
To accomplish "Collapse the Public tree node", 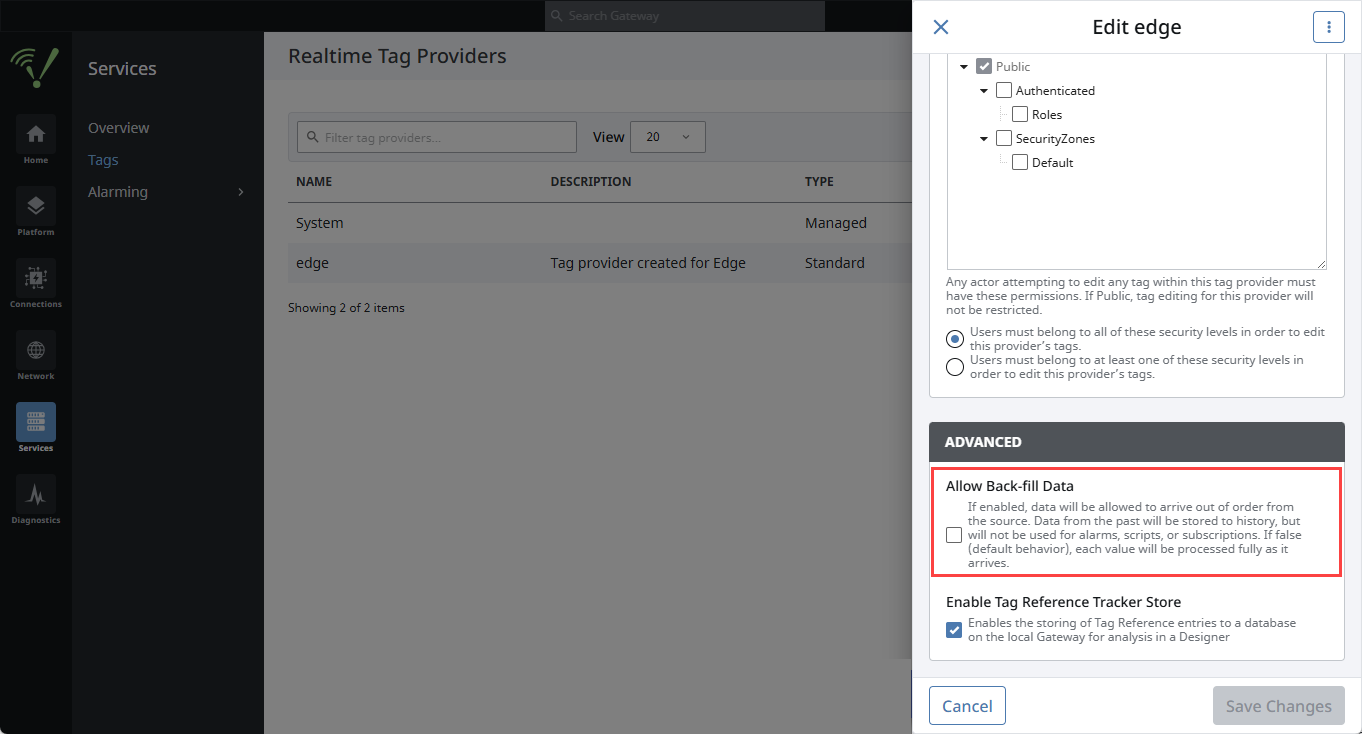I will tap(964, 67).
